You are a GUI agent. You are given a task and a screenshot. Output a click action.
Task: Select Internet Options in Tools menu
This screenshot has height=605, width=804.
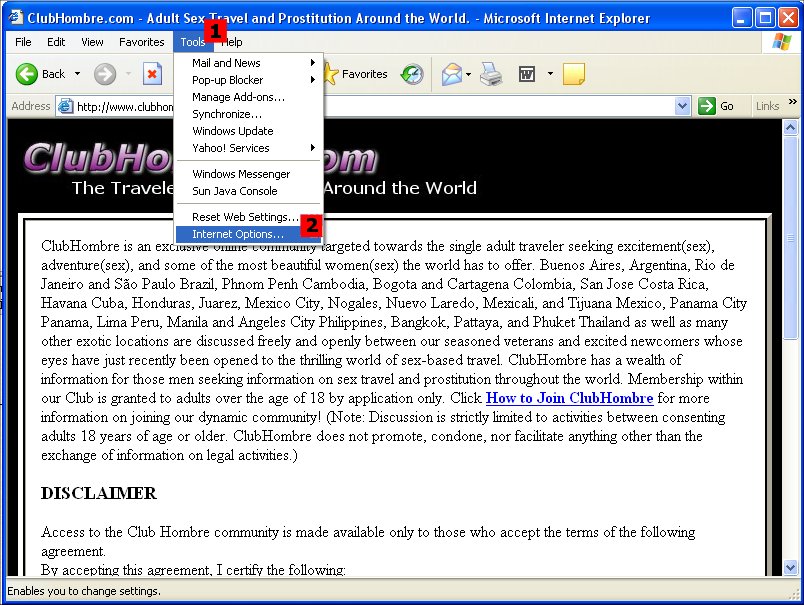click(x=249, y=234)
